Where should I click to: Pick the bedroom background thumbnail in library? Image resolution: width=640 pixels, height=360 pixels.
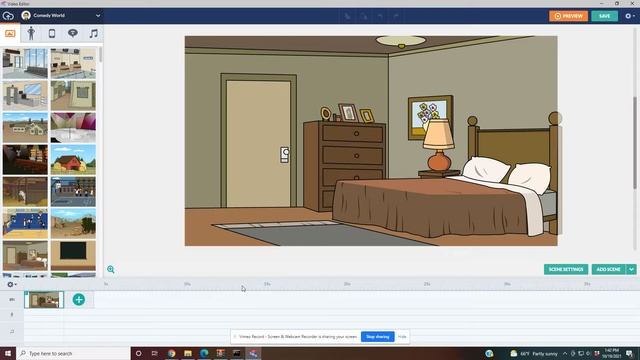25,256
